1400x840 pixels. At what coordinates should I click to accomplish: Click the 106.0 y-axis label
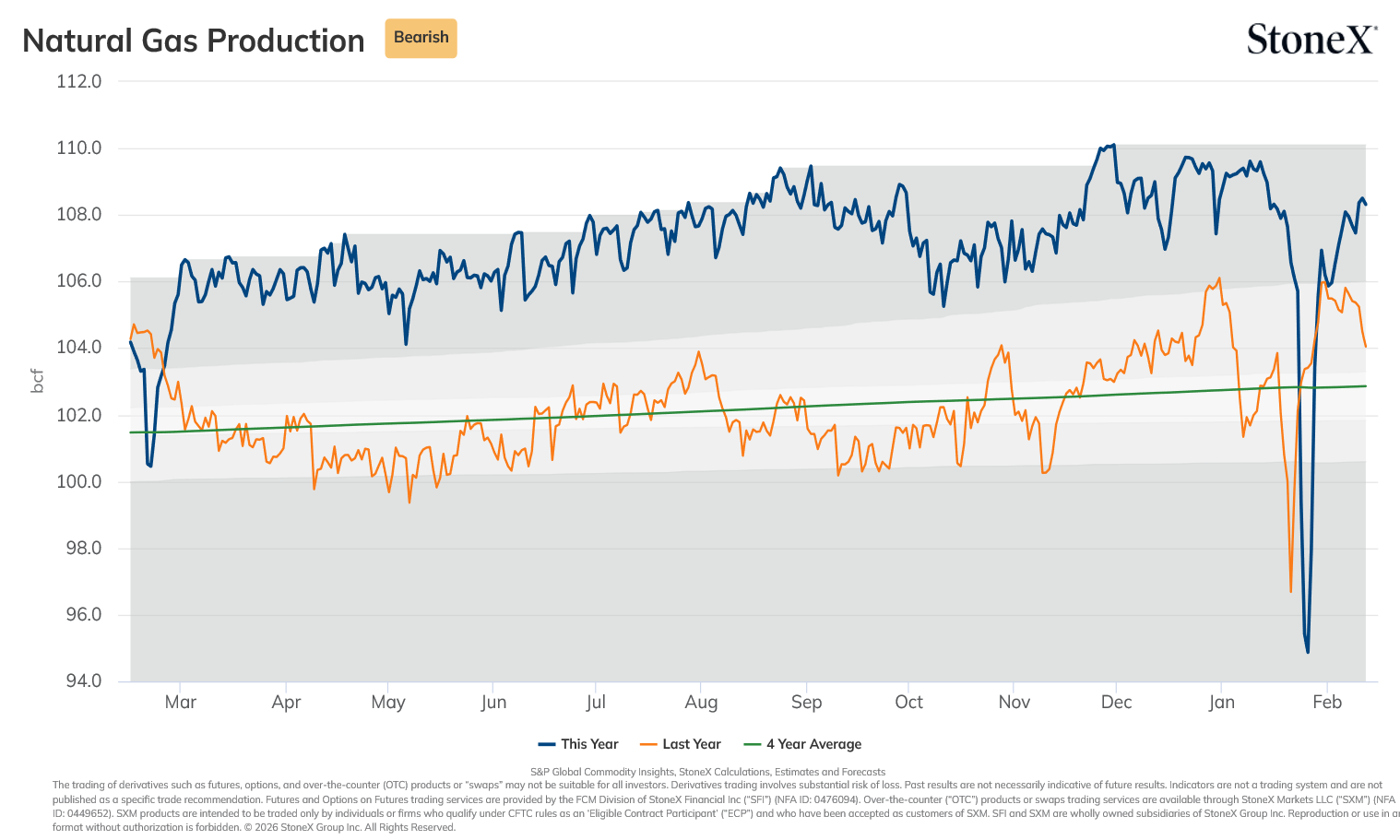79,280
